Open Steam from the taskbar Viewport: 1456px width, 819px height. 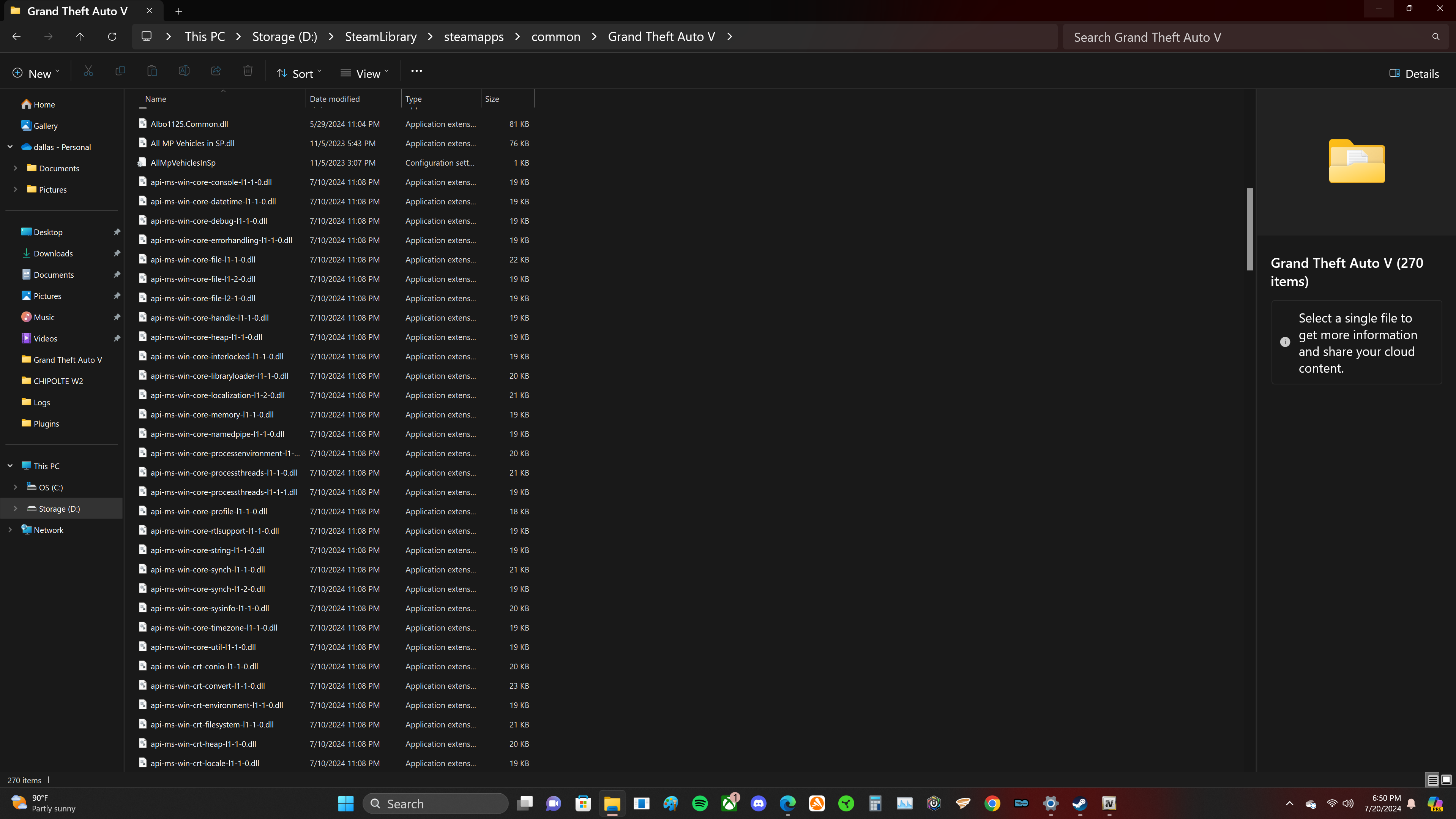click(1079, 804)
